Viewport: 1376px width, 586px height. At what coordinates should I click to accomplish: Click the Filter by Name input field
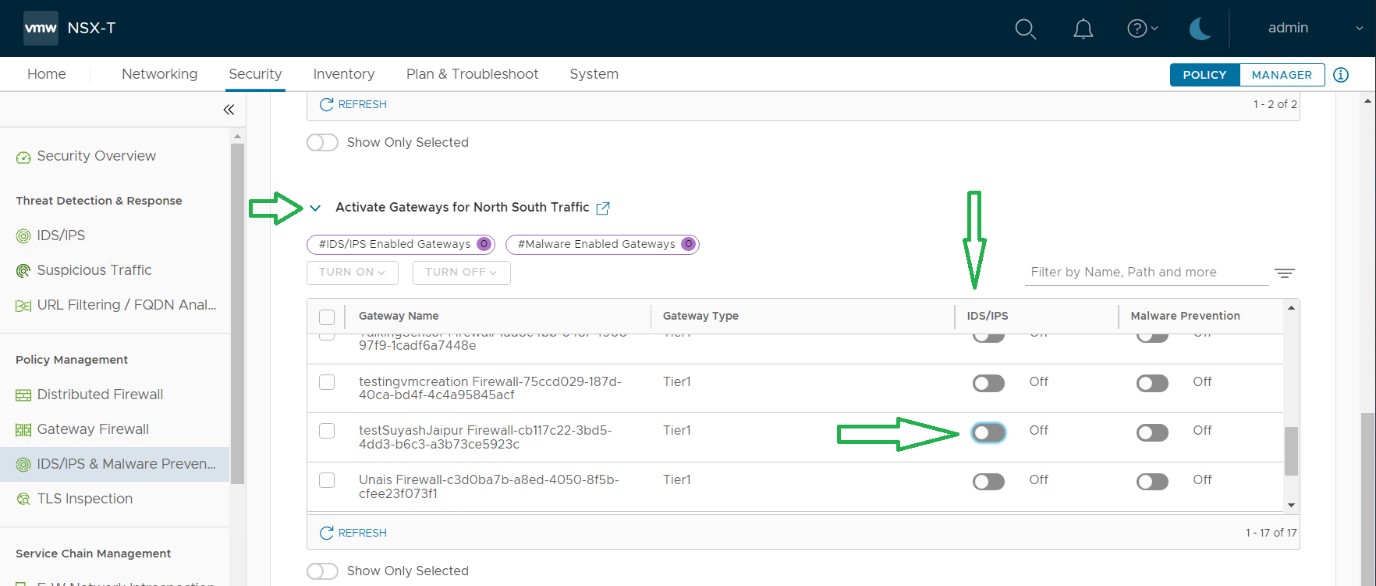pos(1120,272)
